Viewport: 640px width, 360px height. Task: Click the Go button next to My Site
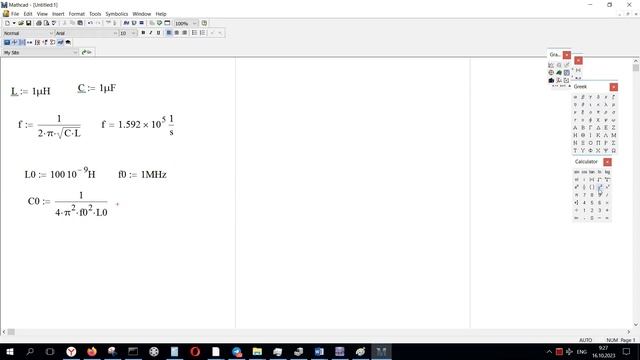tap(87, 52)
